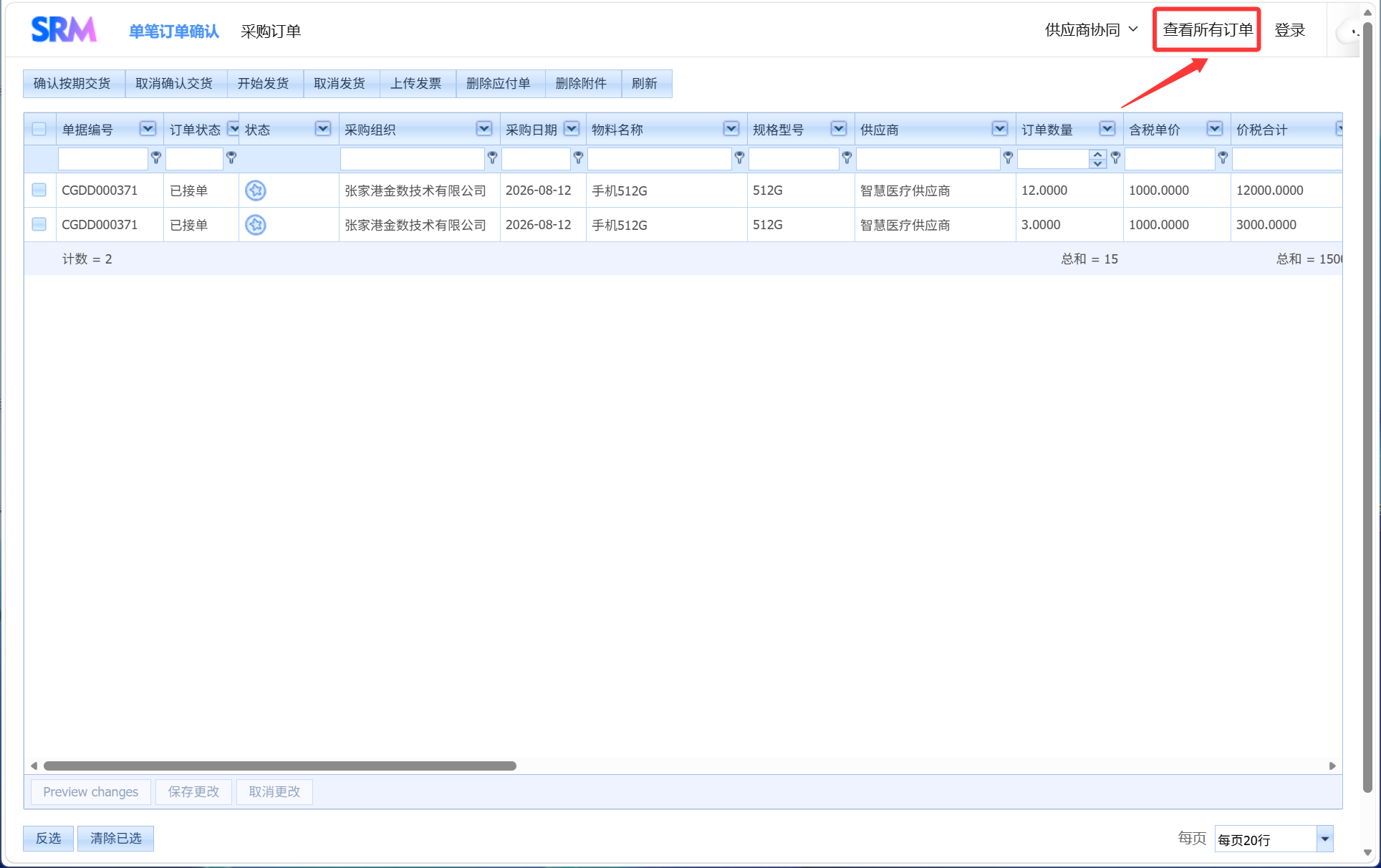The image size is (1381, 868).
Task: Click filter icon under 订单状态 column
Action: pyautogui.click(x=231, y=158)
